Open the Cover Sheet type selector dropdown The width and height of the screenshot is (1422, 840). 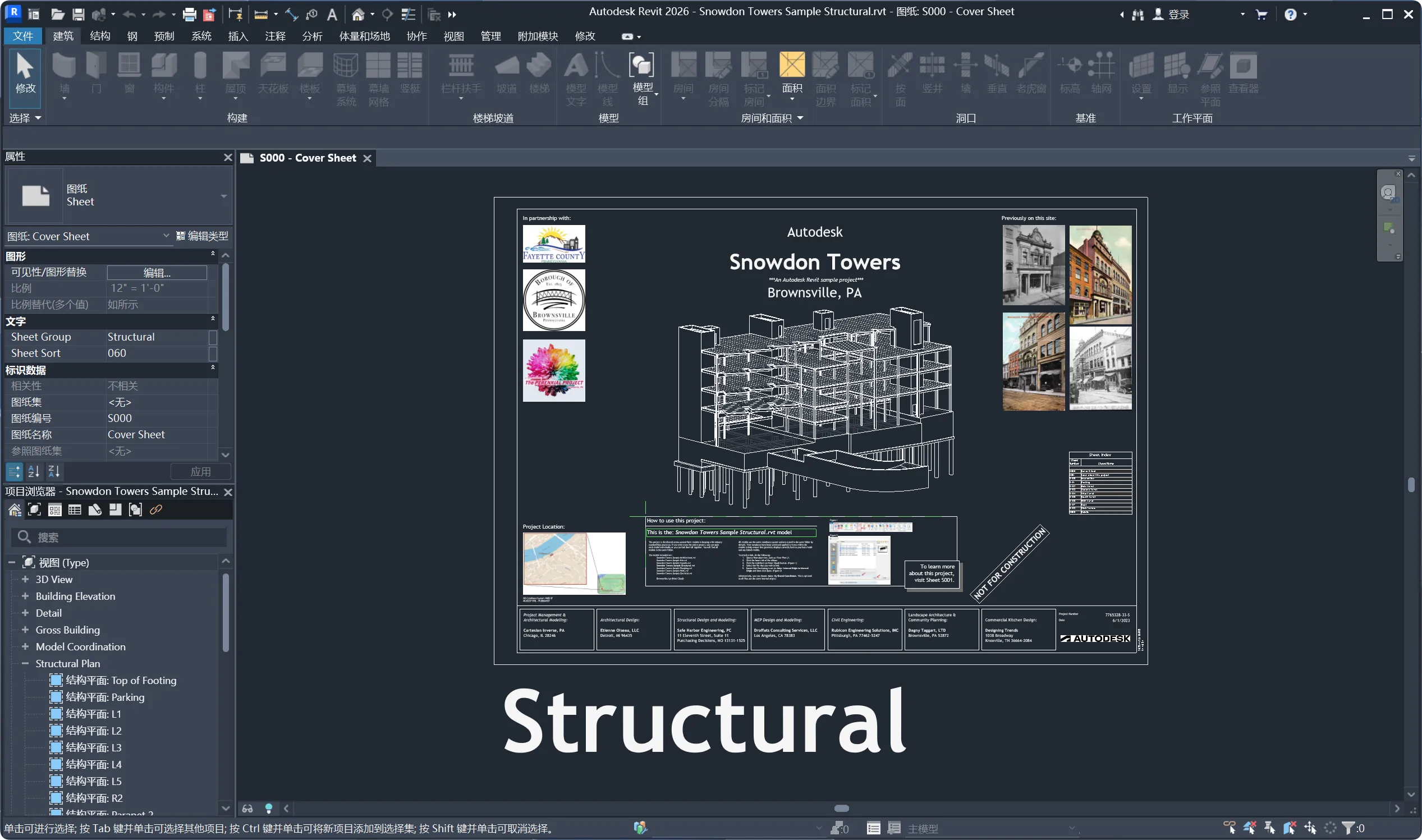point(166,236)
